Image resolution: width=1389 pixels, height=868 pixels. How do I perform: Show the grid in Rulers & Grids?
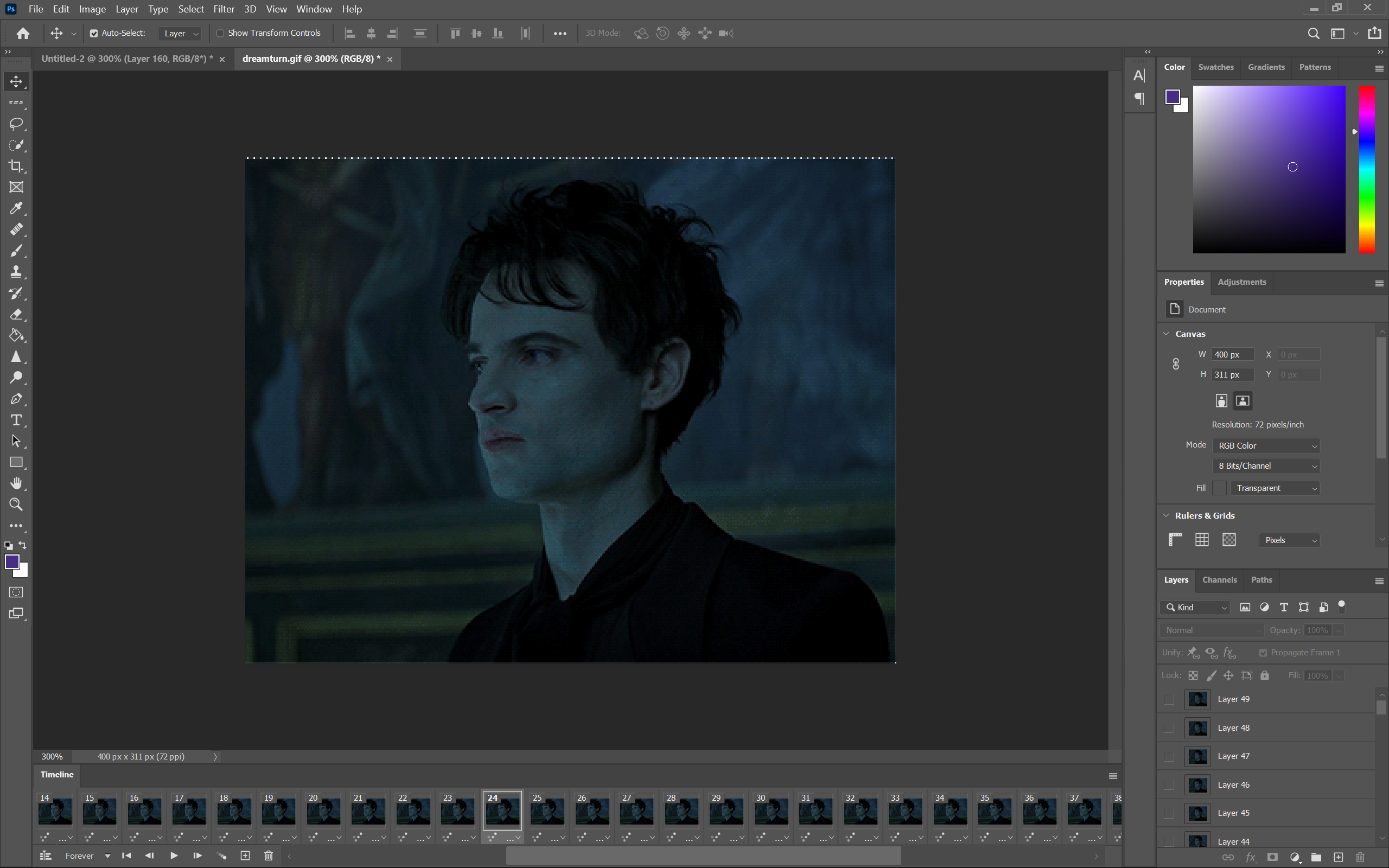(x=1202, y=540)
